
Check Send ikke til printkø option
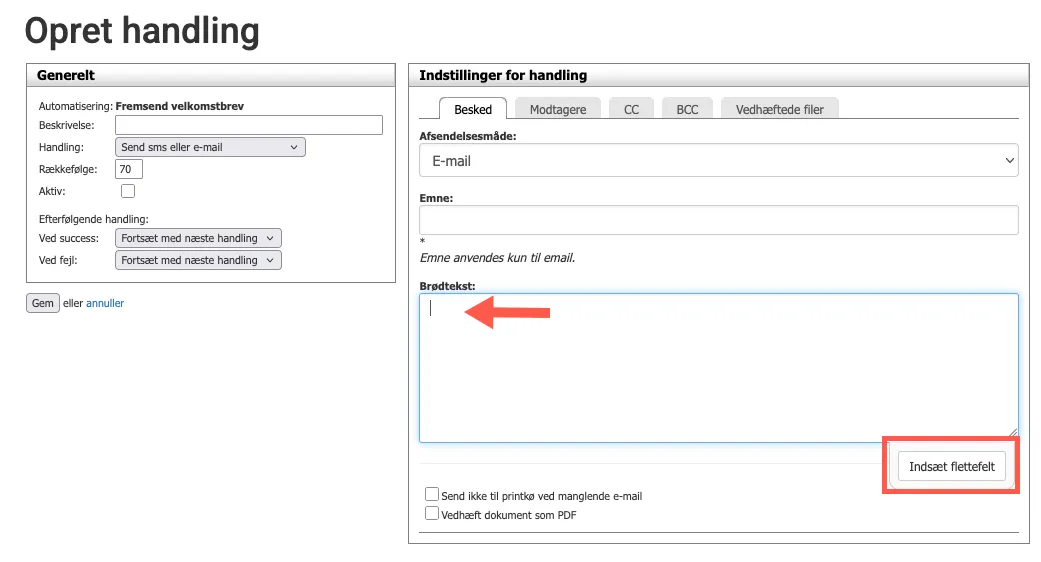(x=432, y=494)
